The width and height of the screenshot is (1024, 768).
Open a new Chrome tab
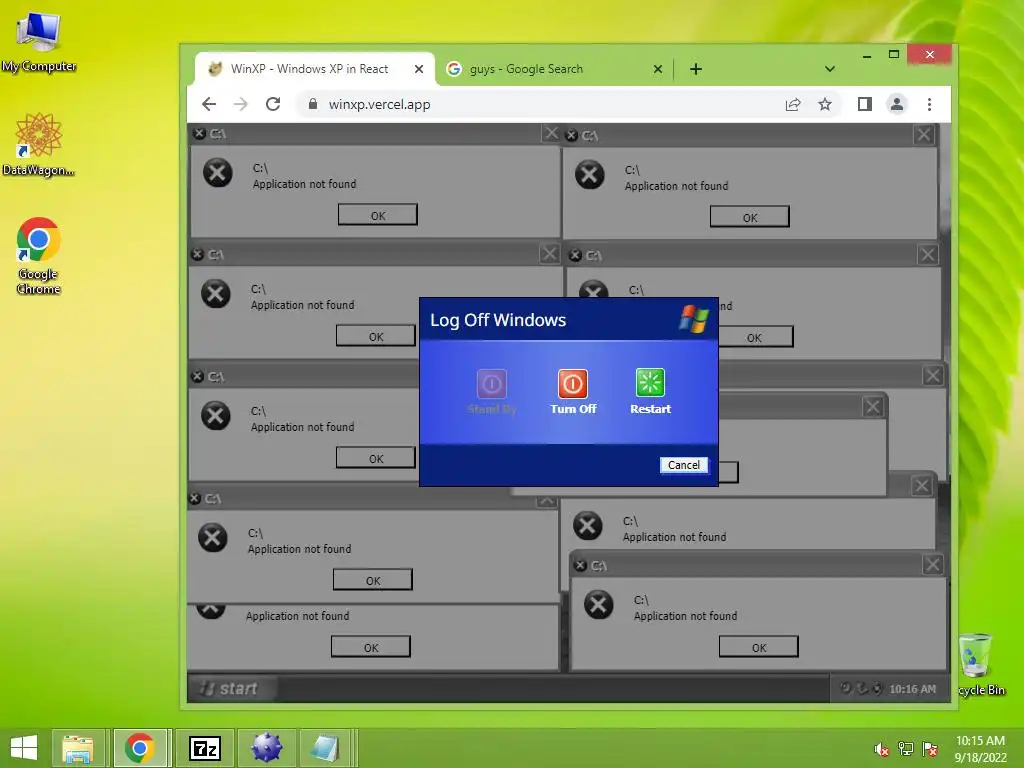696,69
